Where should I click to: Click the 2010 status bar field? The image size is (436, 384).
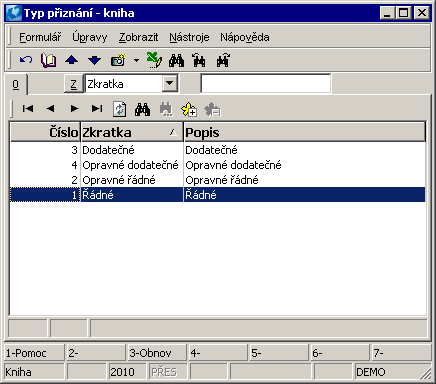click(127, 372)
